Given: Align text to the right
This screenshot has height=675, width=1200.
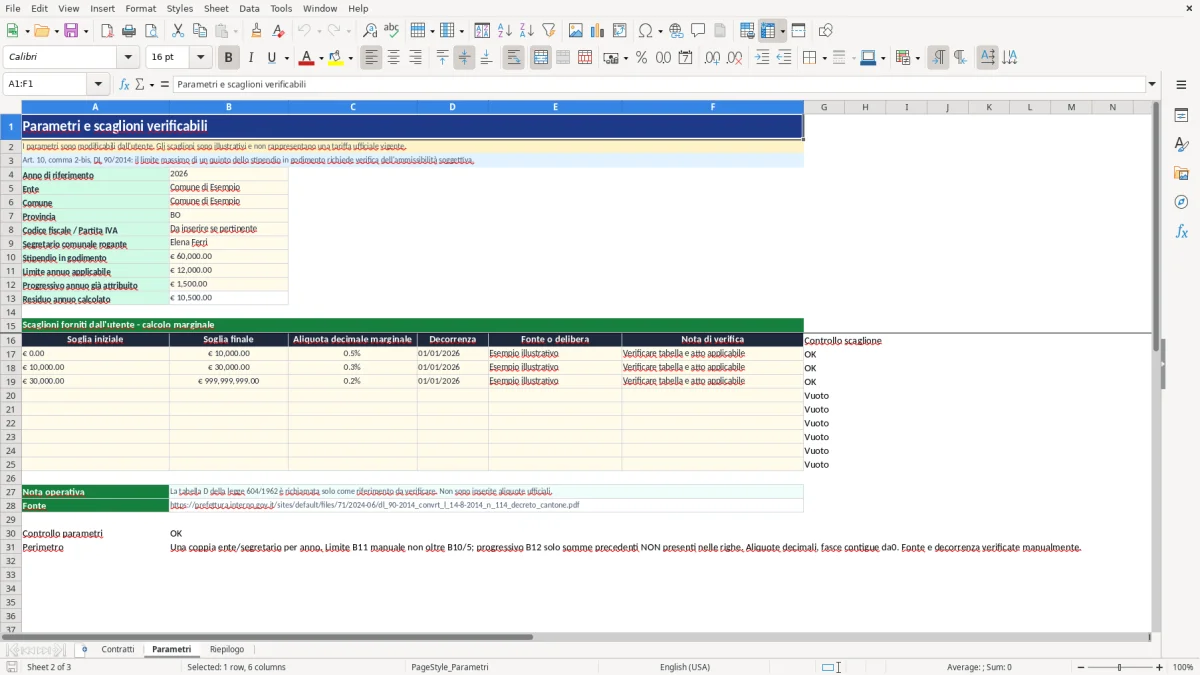Looking at the screenshot, I should pyautogui.click(x=415, y=58).
